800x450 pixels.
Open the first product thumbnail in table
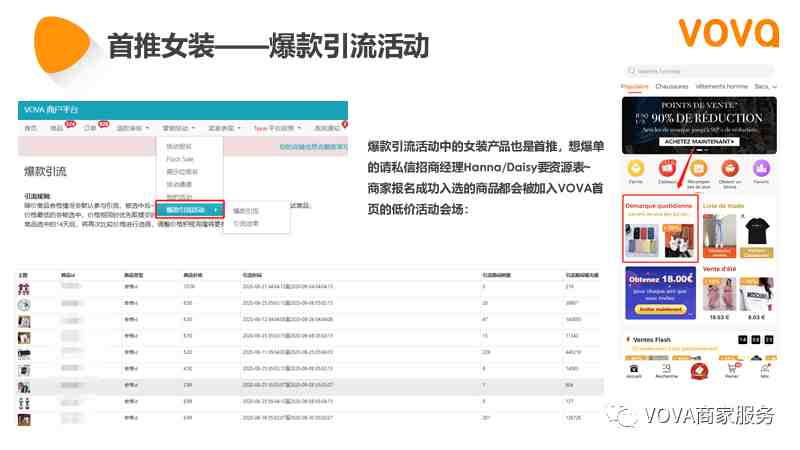point(23,289)
